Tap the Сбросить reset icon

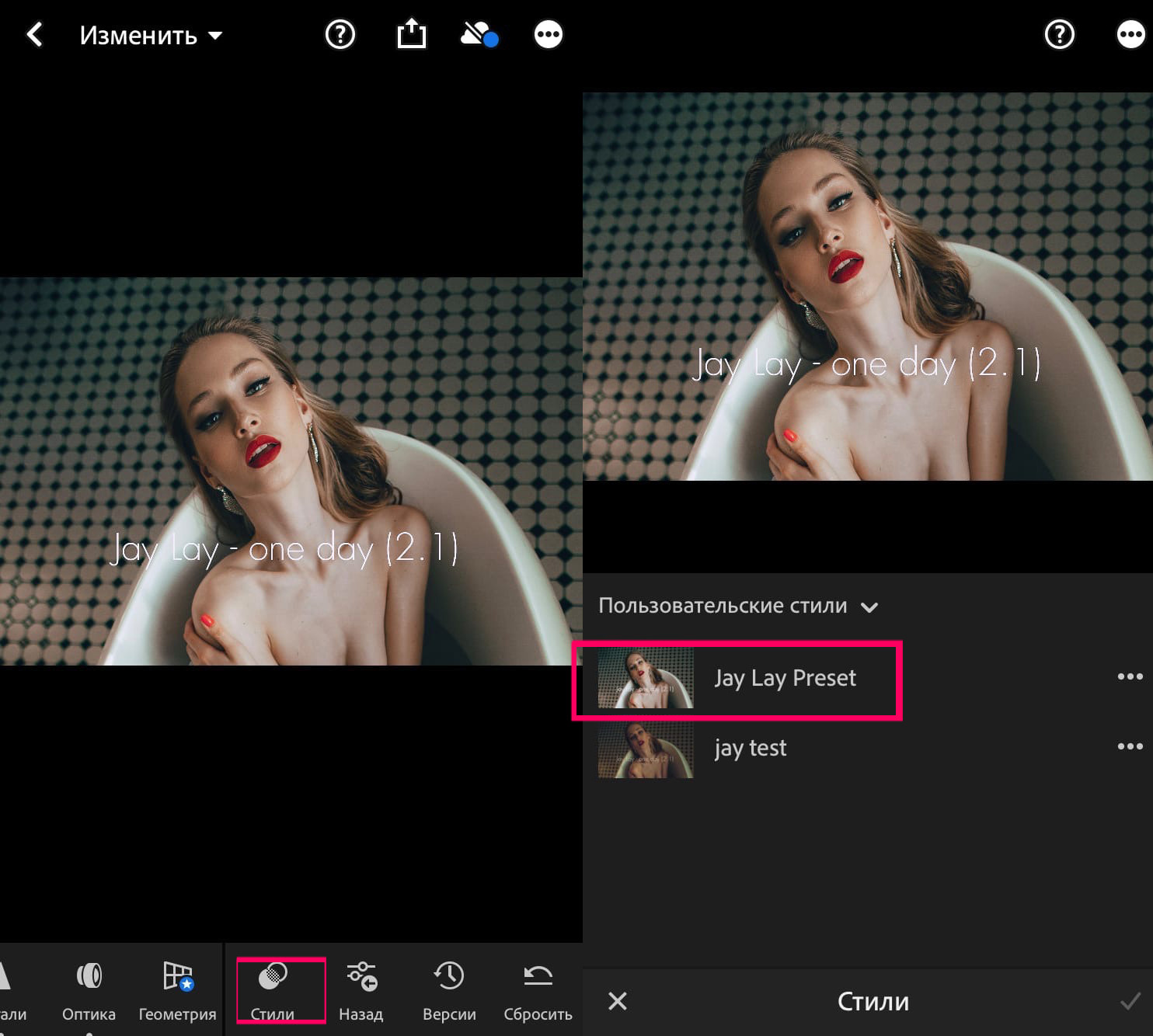point(537,990)
